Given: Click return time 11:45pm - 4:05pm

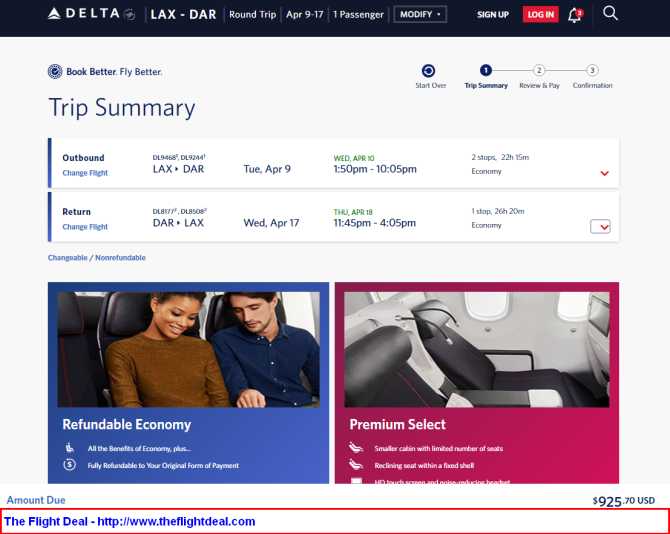Looking at the screenshot, I should [374, 223].
